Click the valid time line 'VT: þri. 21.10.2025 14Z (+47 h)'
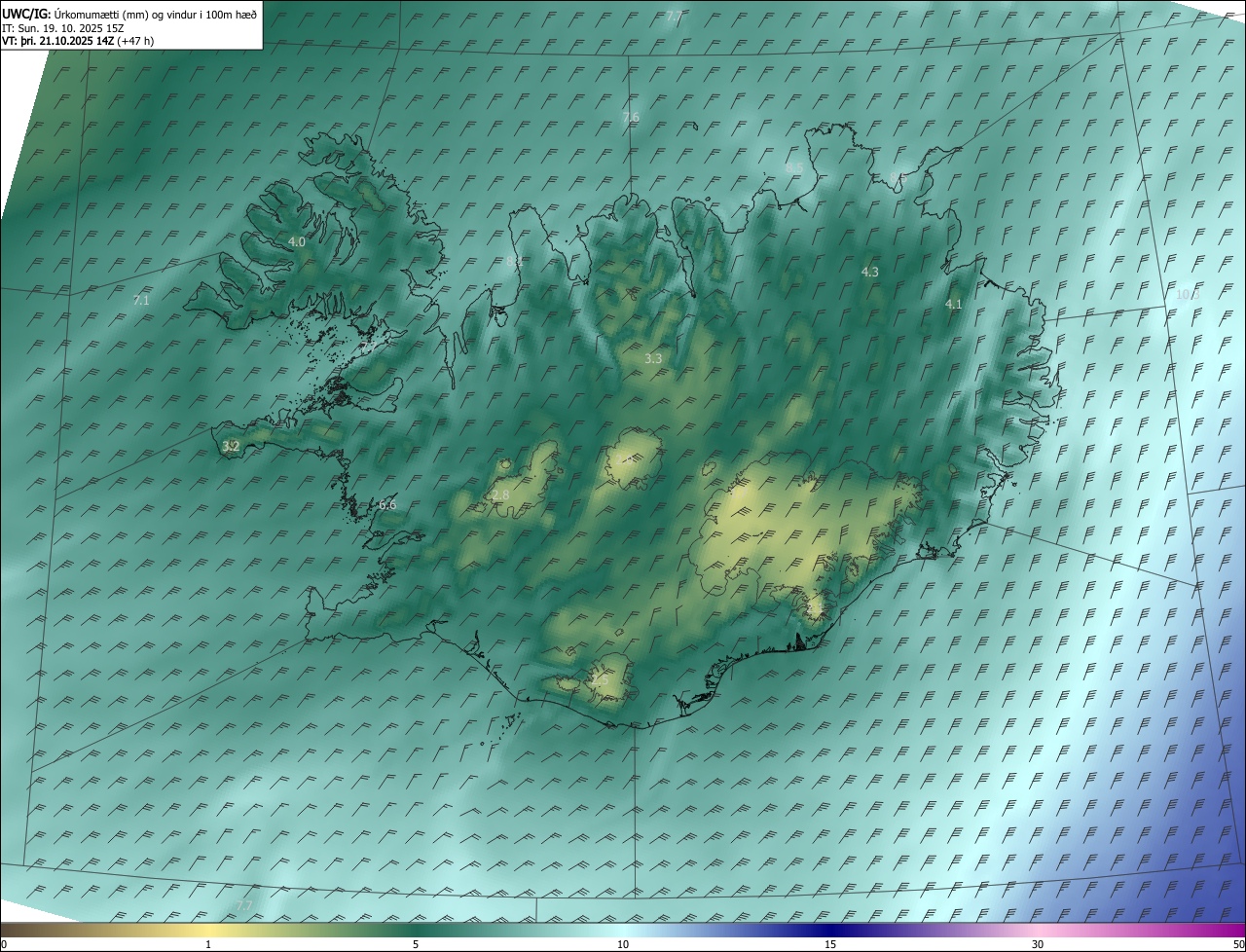This screenshot has height=952, width=1246. [x=78, y=41]
